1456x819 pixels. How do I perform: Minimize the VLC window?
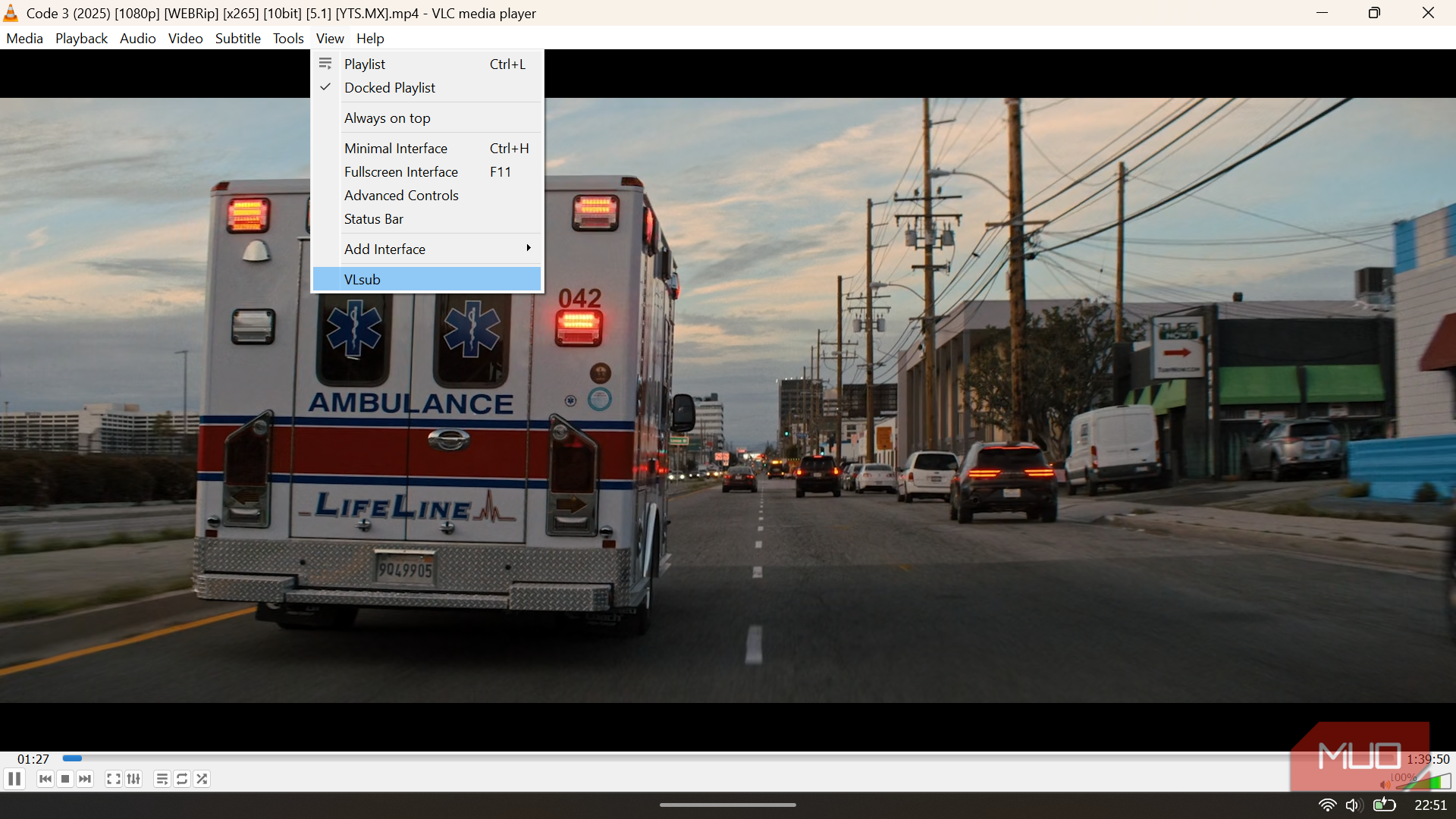point(1322,13)
